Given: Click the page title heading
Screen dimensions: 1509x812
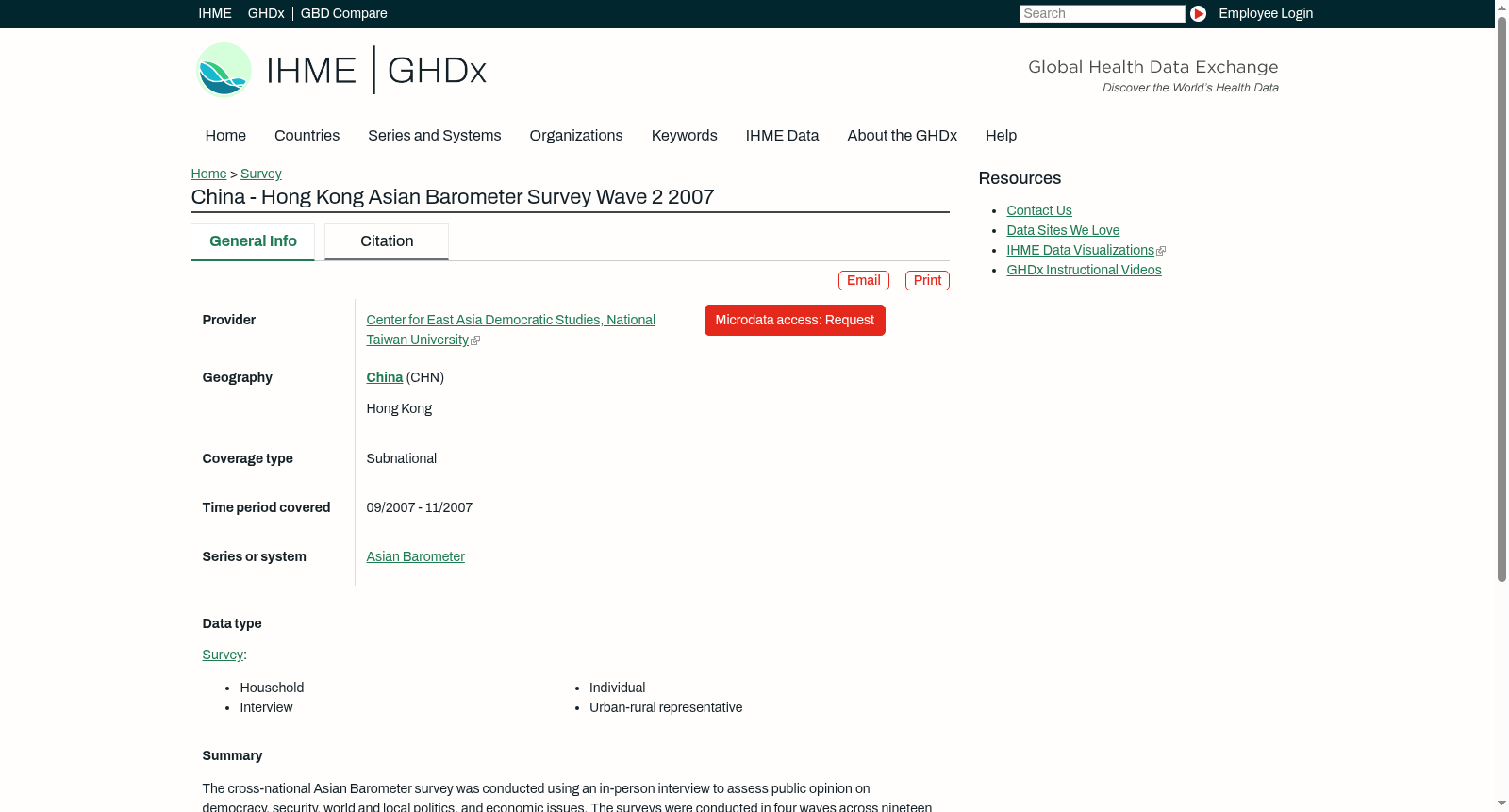Looking at the screenshot, I should pyautogui.click(x=453, y=197).
